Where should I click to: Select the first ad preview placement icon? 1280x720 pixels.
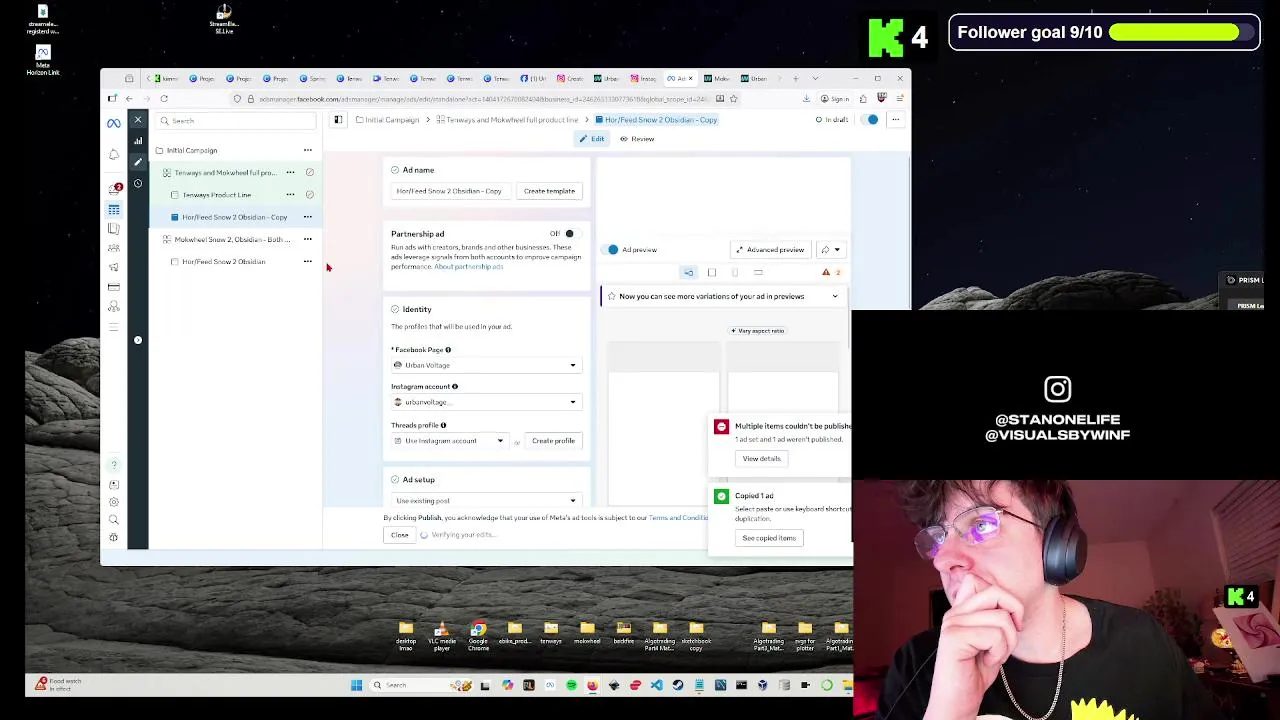[x=689, y=272]
